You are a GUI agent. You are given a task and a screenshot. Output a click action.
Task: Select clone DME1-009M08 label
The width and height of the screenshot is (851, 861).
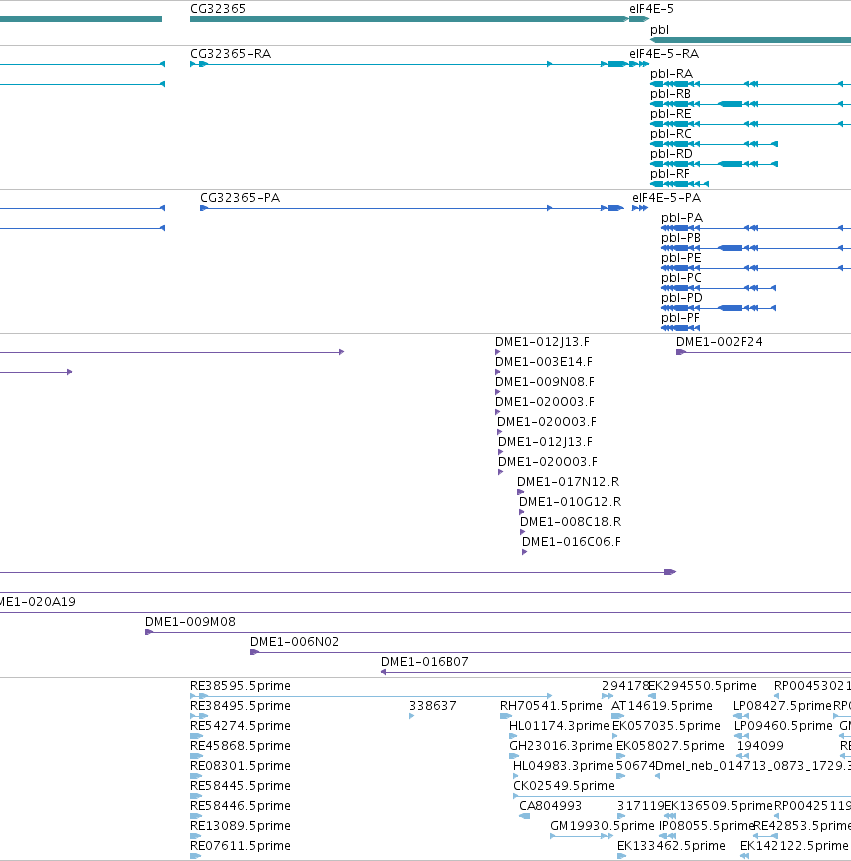click(190, 622)
